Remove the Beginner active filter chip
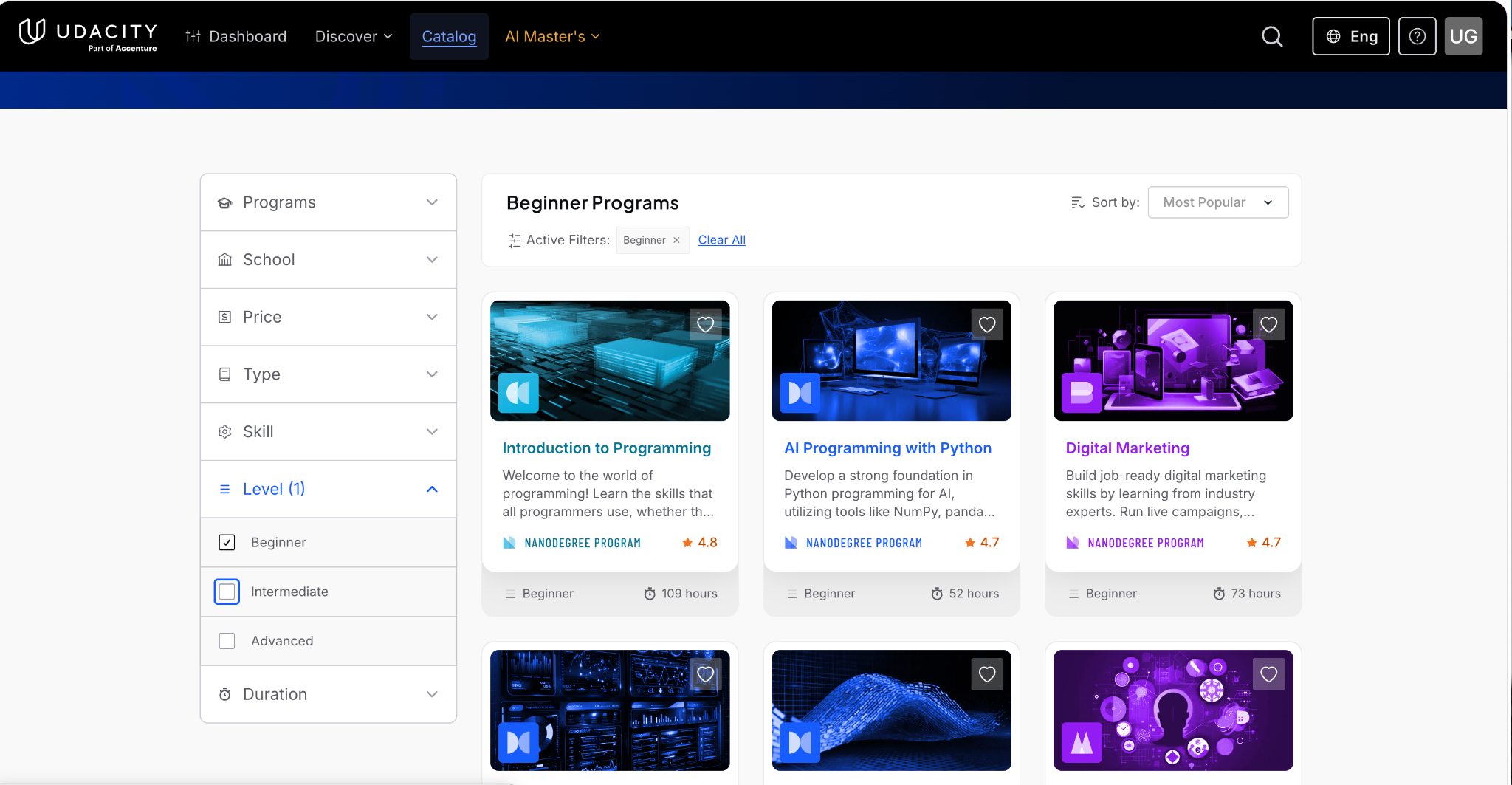This screenshot has height=785, width=1512. (676, 240)
